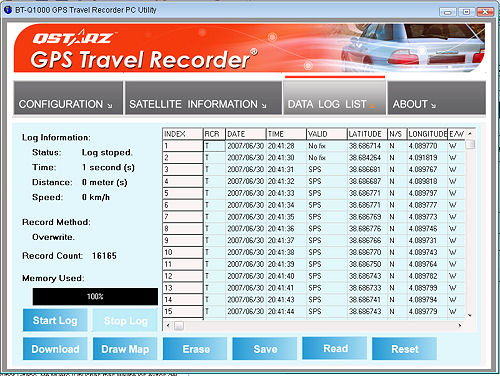Open the ABOUT tab
500x376 pixels.
tap(436, 98)
